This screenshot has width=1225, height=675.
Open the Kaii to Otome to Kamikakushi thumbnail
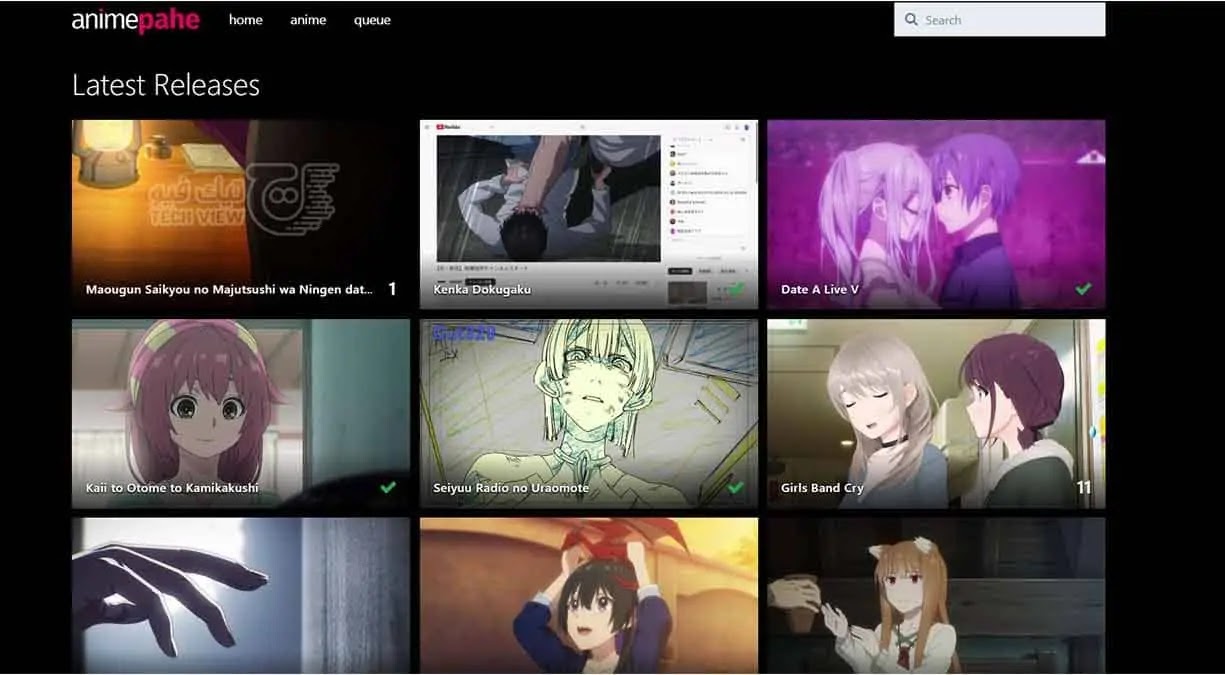(241, 413)
